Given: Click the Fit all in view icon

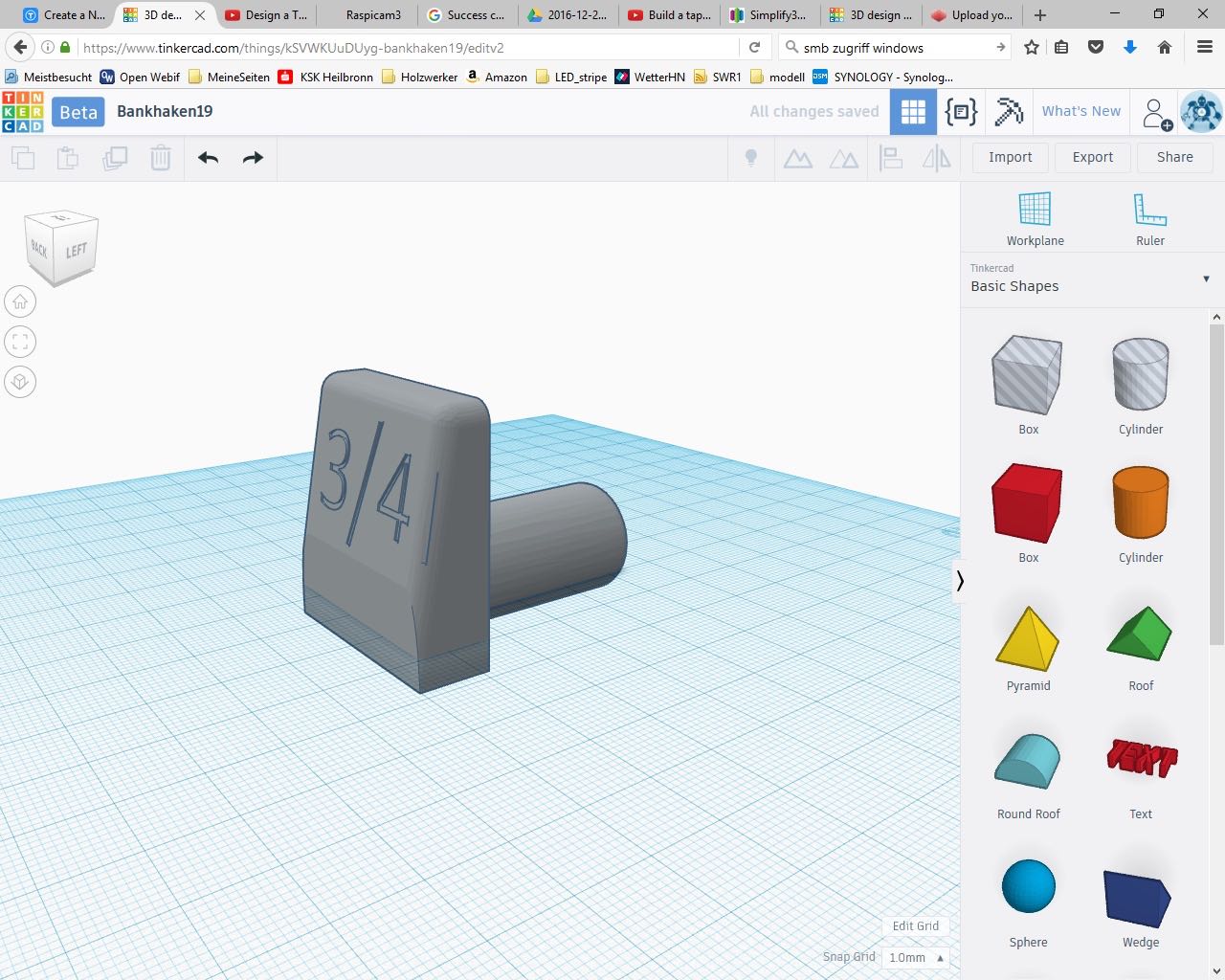Looking at the screenshot, I should [20, 342].
